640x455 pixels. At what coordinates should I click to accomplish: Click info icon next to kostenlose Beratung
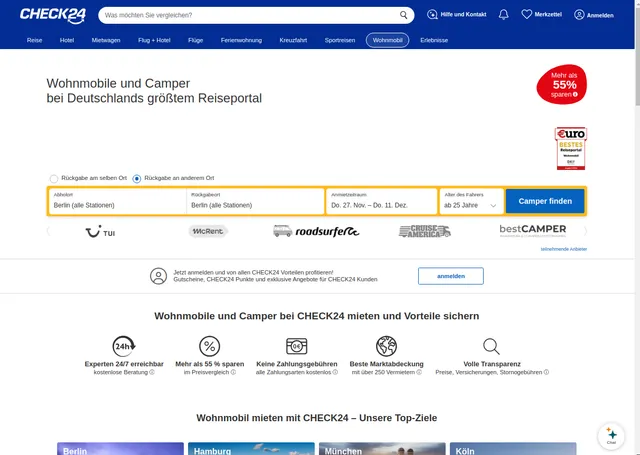tap(152, 372)
